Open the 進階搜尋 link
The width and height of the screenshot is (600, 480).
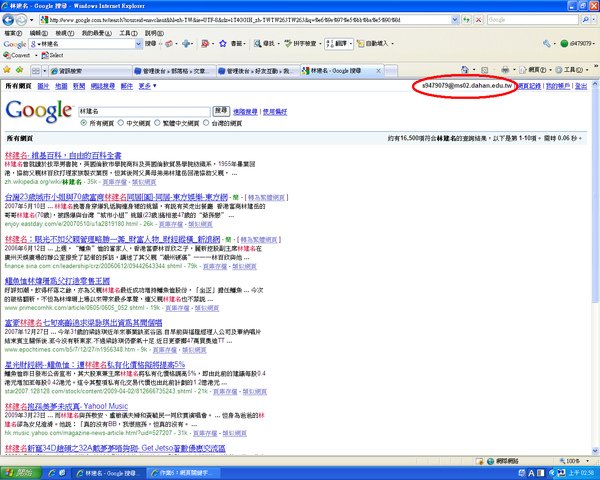245,112
